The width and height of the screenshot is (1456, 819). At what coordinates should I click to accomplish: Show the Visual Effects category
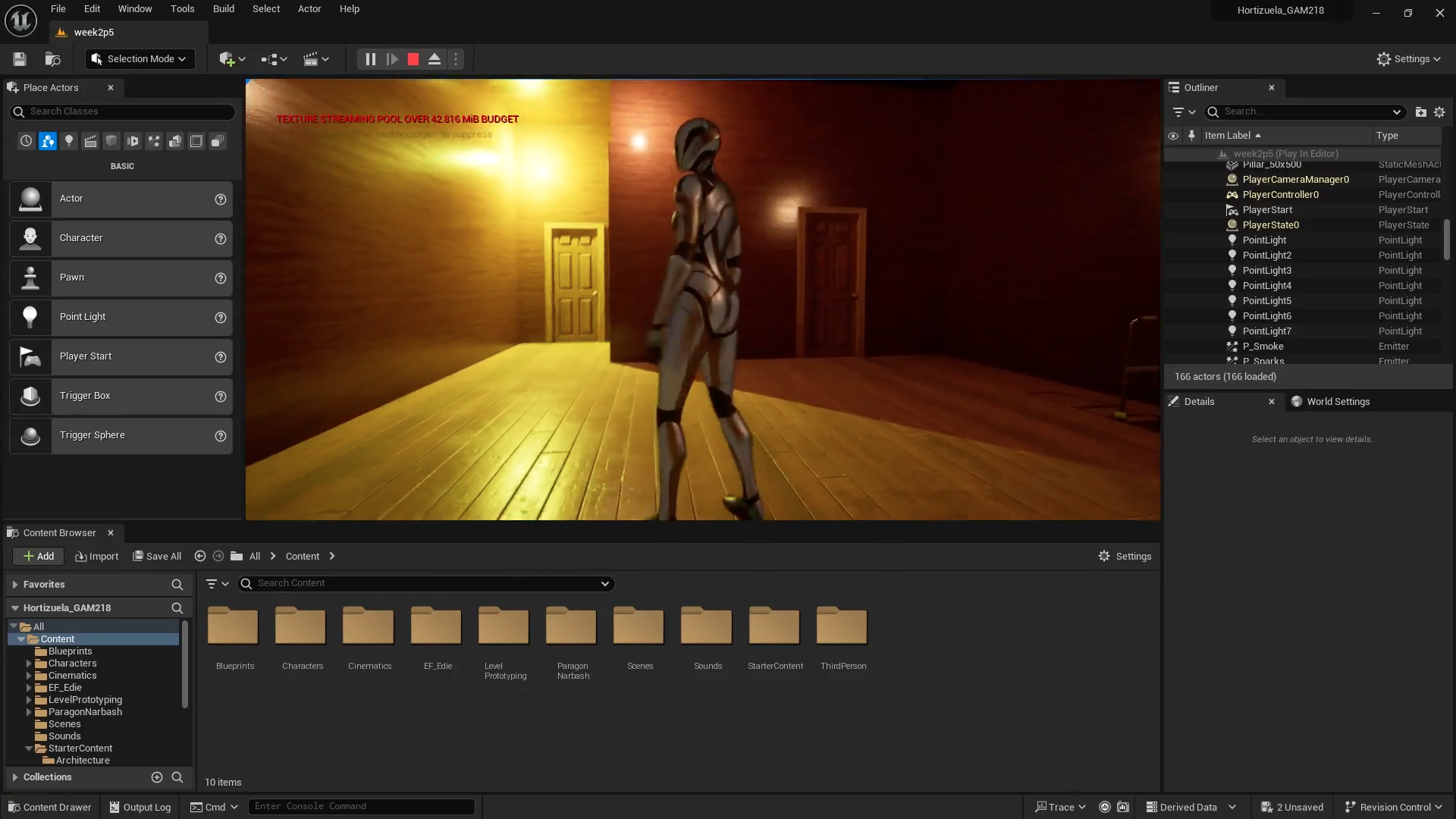point(154,141)
